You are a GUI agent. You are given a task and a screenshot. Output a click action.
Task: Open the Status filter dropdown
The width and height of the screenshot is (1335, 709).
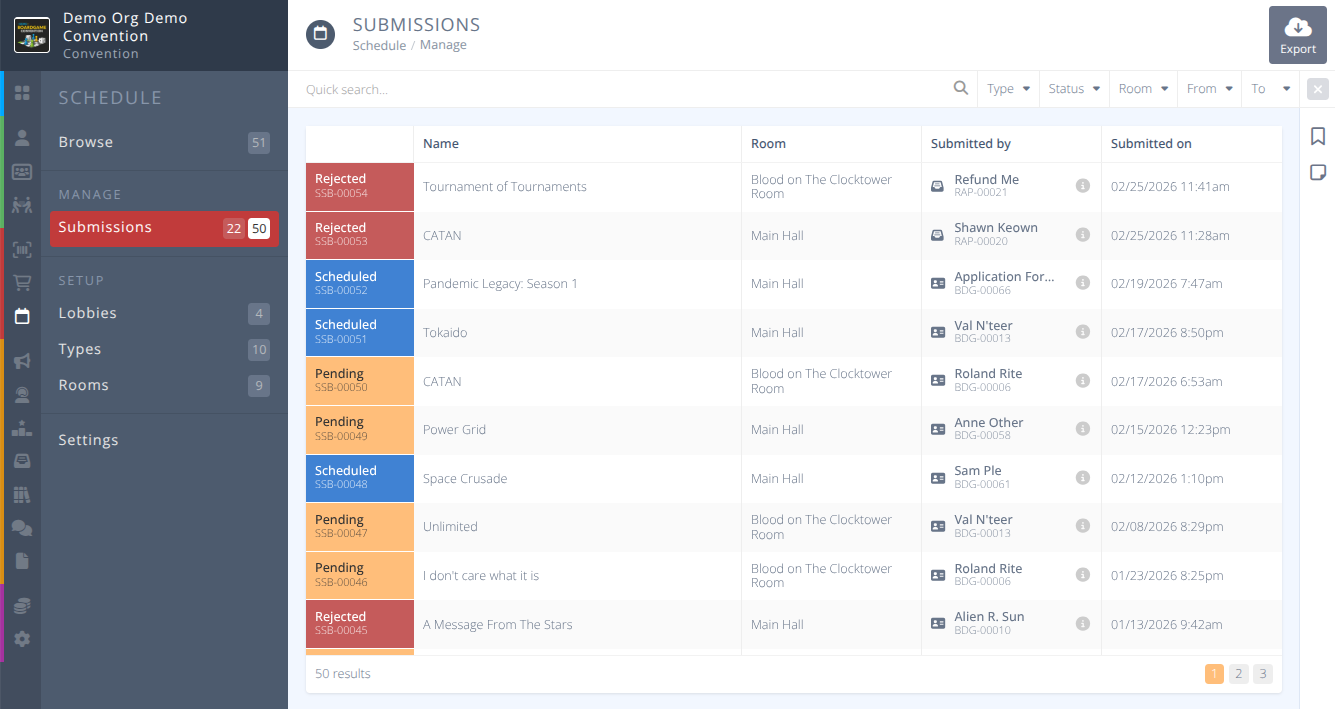pyautogui.click(x=1074, y=89)
